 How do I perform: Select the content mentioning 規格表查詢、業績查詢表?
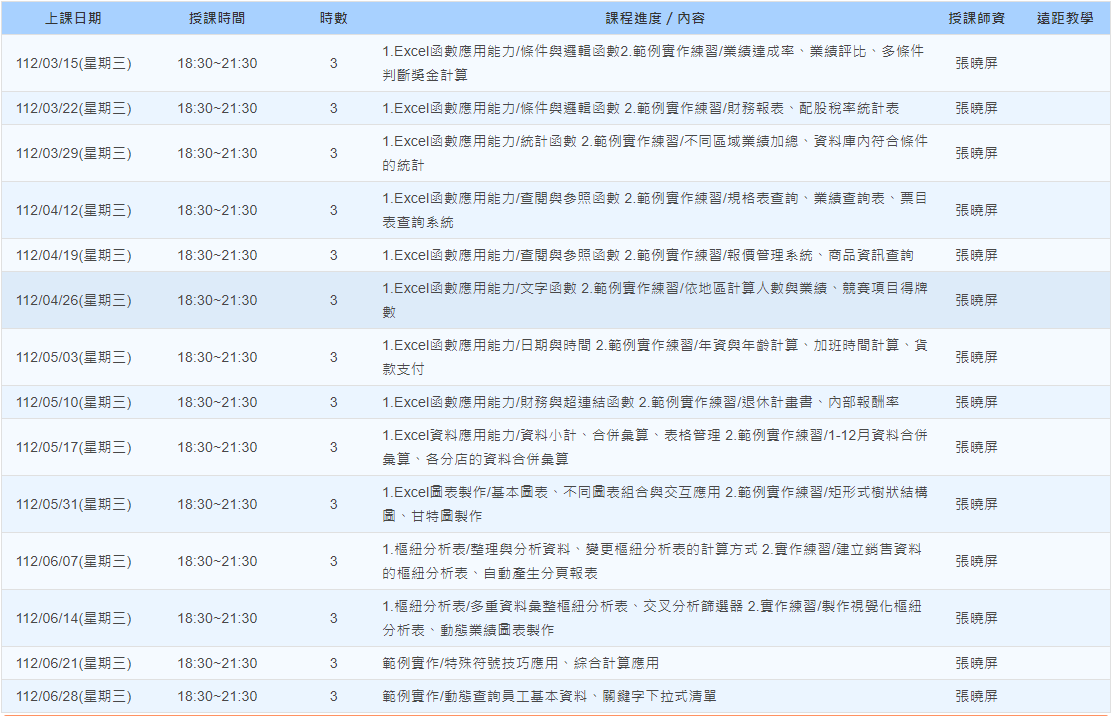(655, 210)
